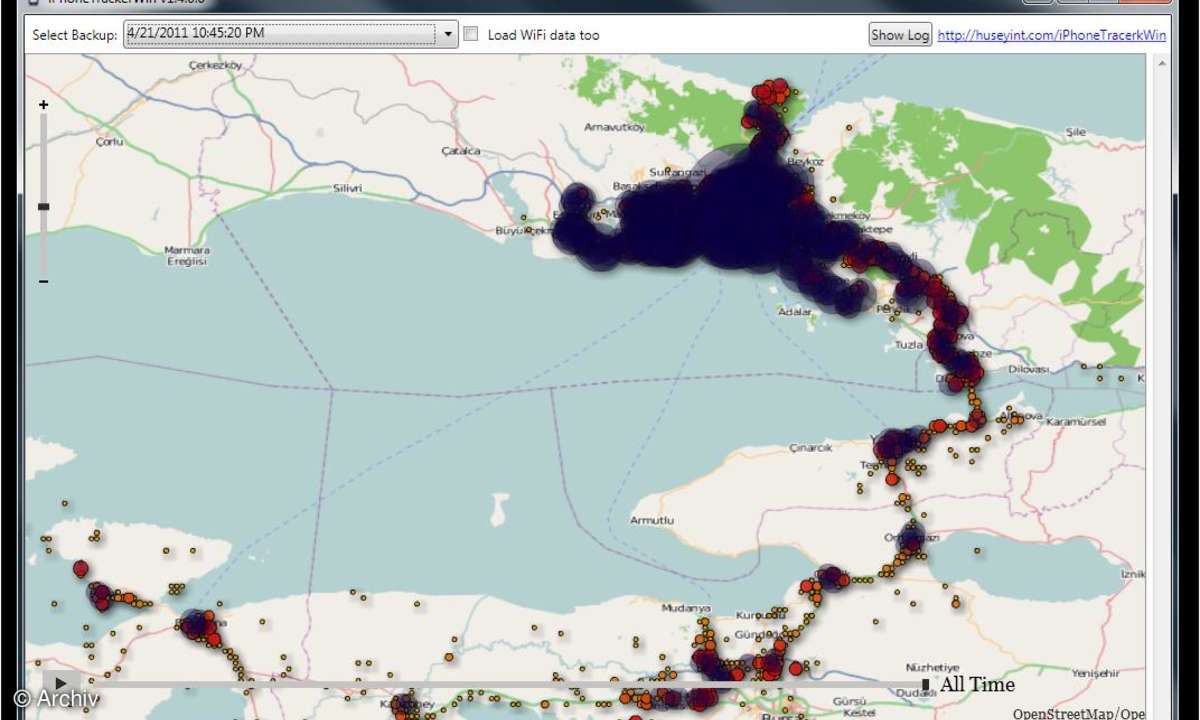Click the Arnavutköy map label

pos(614,127)
